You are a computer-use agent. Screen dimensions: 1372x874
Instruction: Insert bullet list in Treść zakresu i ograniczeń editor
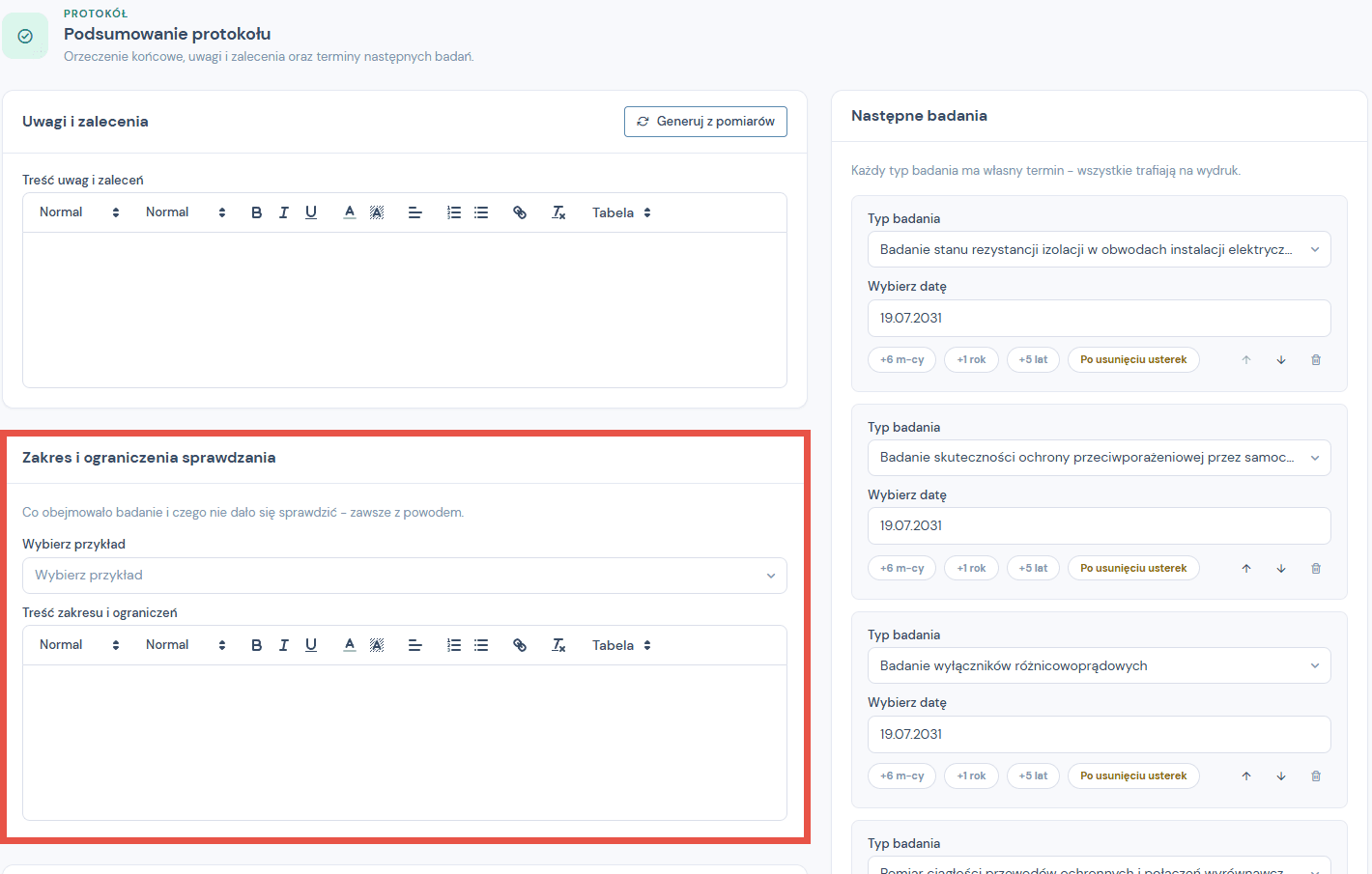[x=481, y=645]
